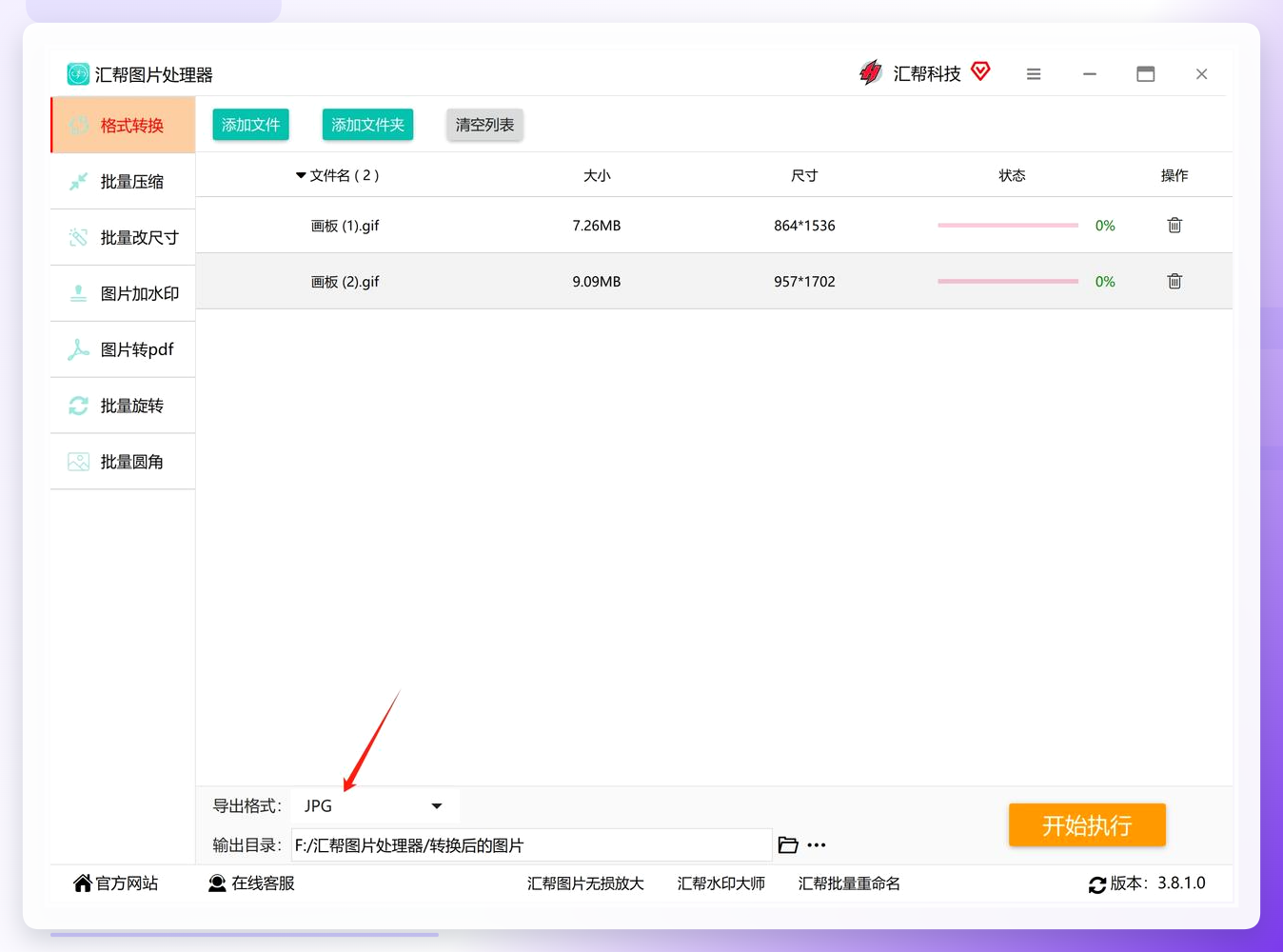
Task: Click the 操作 column header
Action: point(1174,175)
